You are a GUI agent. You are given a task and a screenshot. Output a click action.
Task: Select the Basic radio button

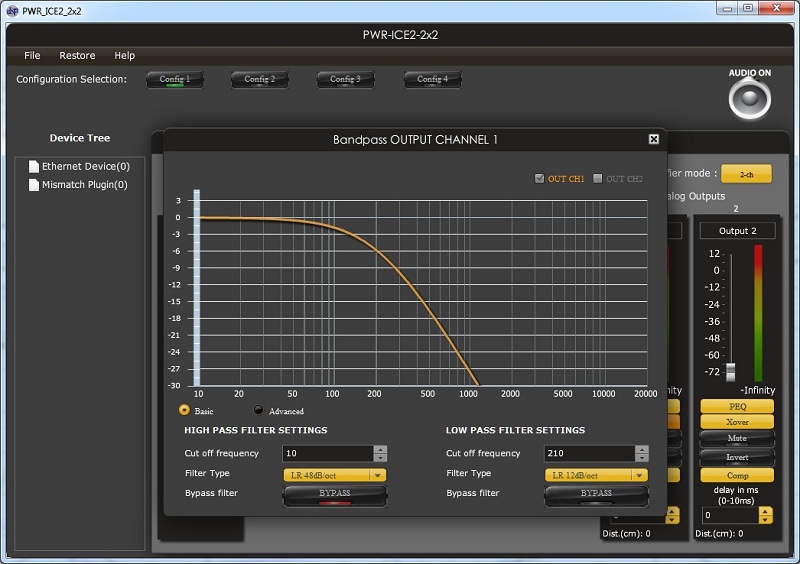[x=184, y=410]
